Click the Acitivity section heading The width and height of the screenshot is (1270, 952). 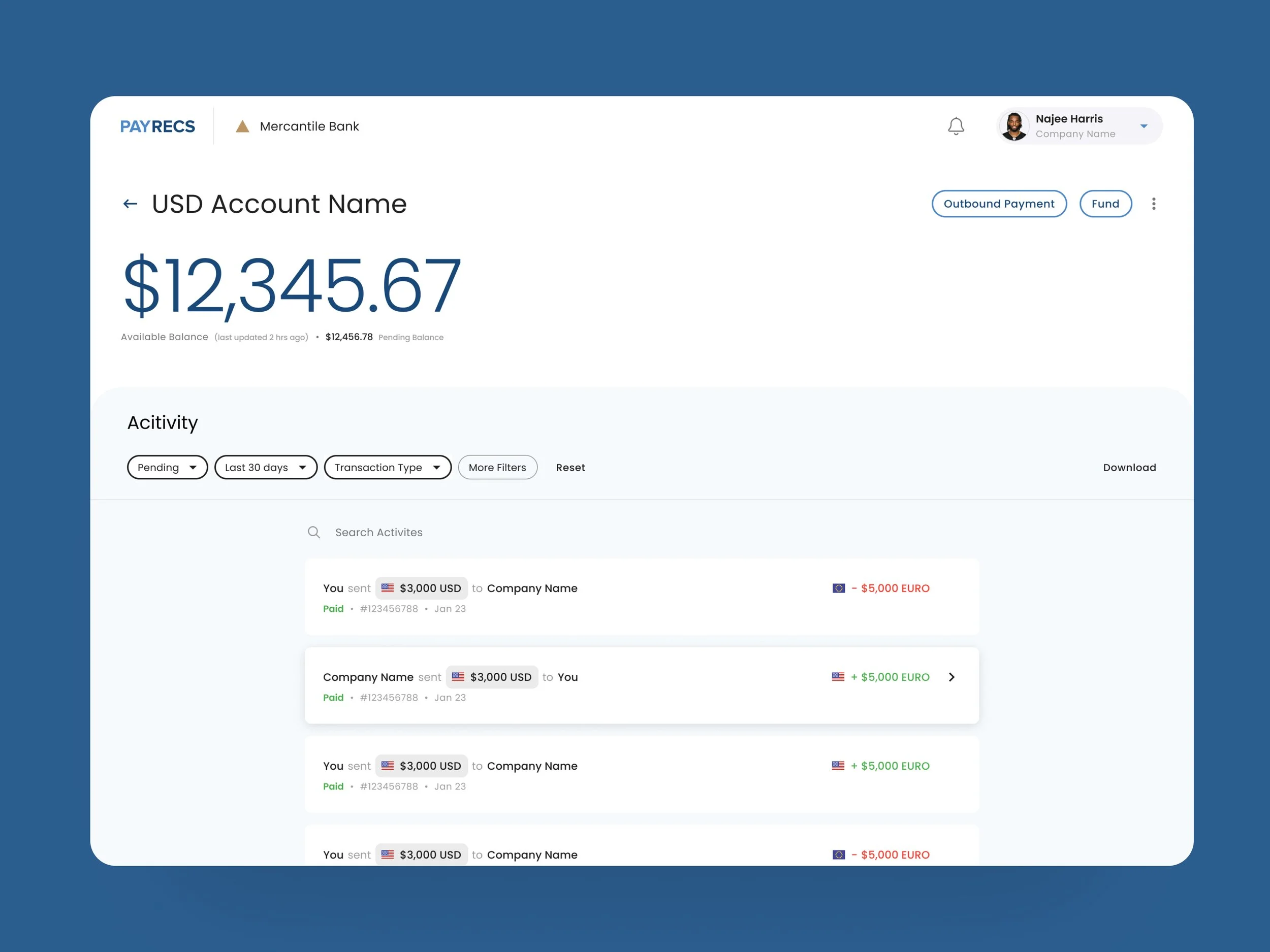[163, 422]
